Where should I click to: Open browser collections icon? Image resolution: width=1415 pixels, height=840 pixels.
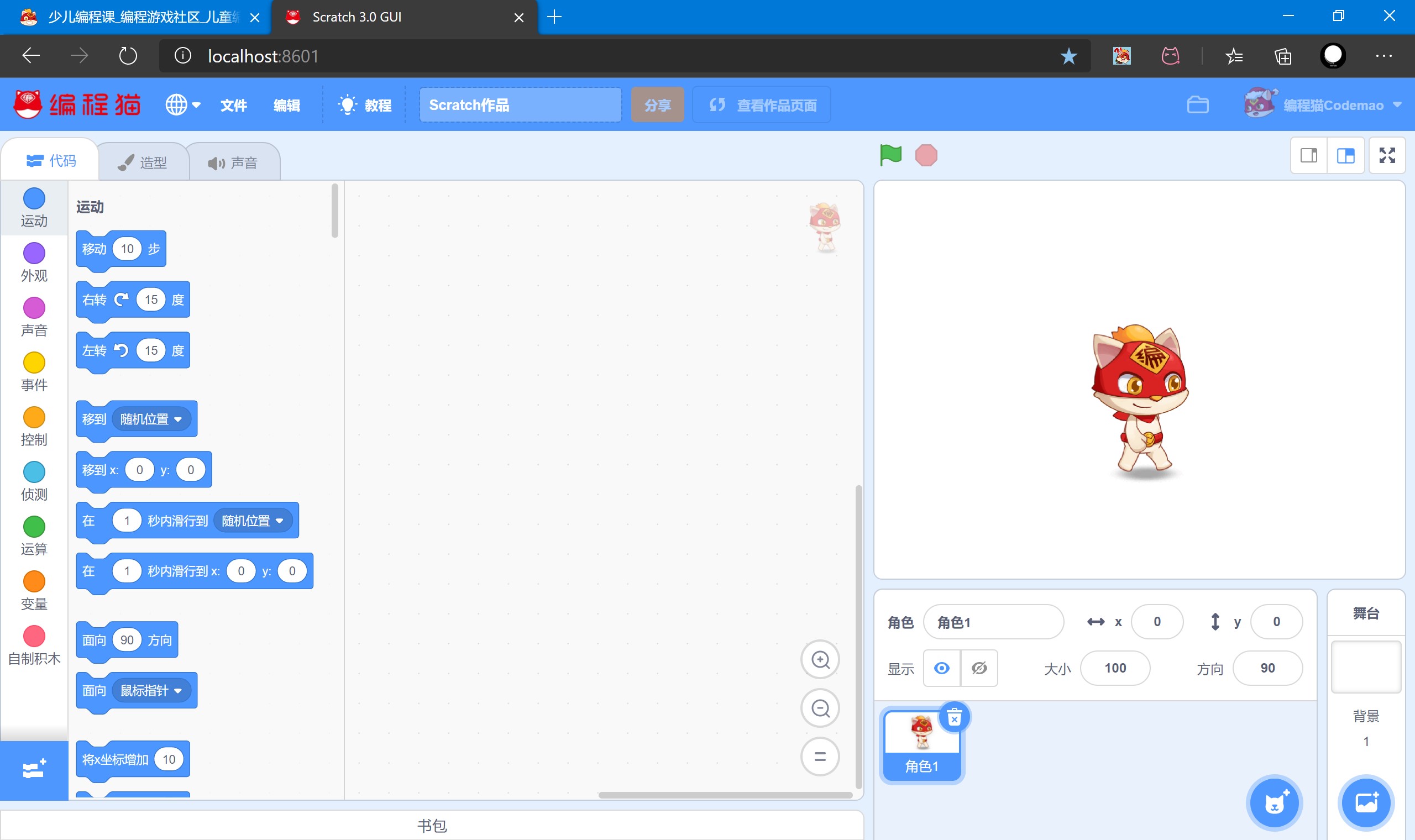(1282, 56)
